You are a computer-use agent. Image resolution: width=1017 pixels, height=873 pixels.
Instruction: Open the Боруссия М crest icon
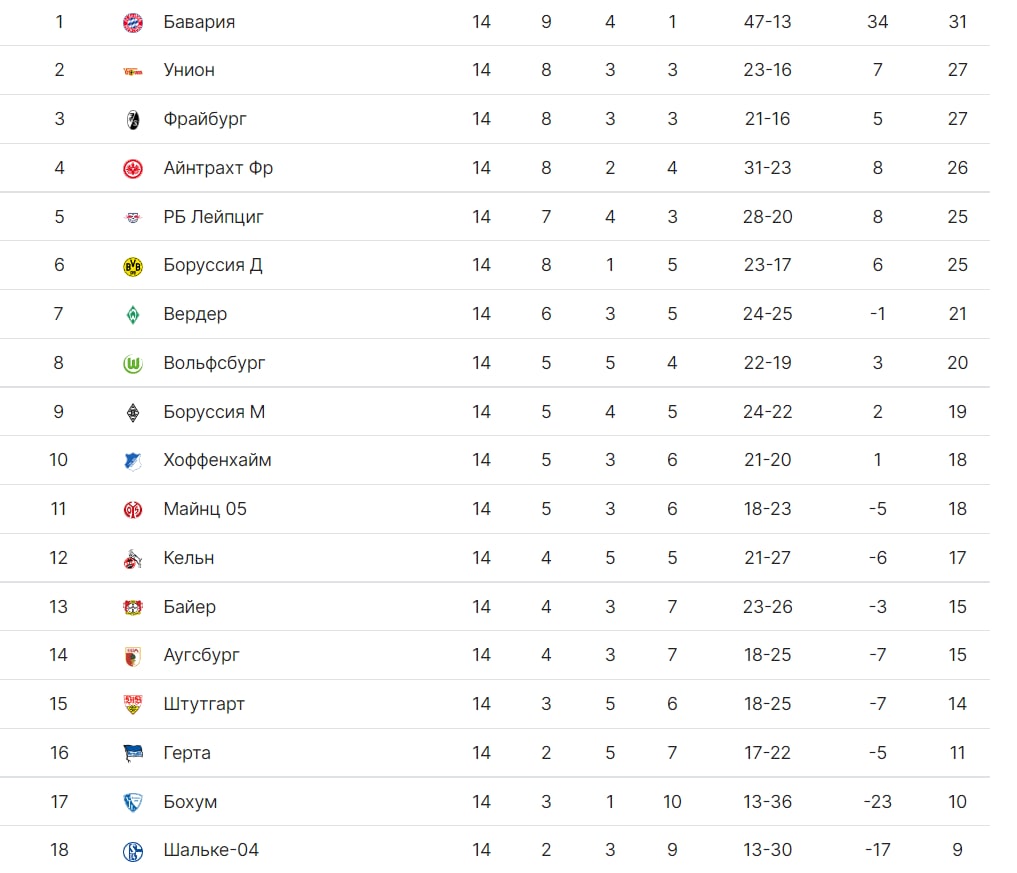[x=133, y=413]
